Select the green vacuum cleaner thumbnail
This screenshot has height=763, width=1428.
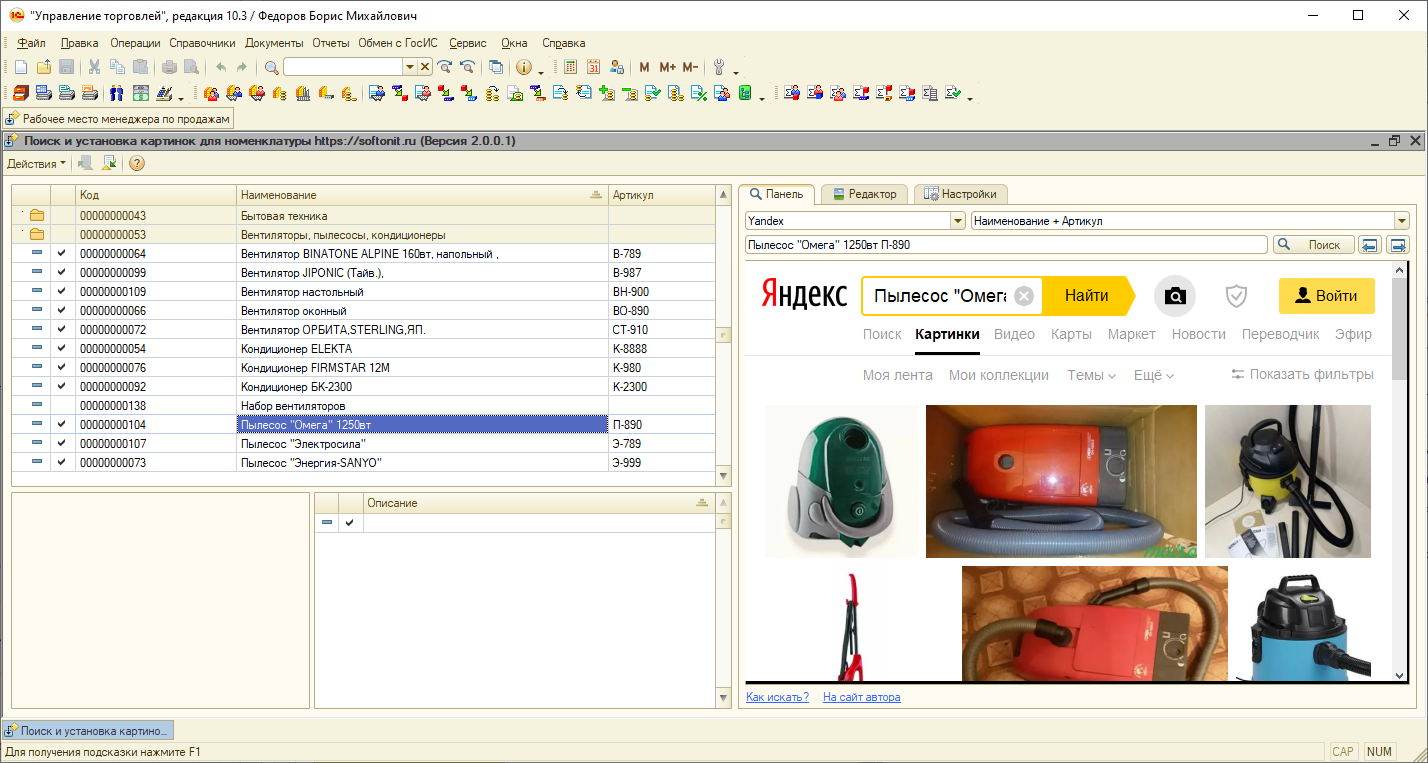840,481
